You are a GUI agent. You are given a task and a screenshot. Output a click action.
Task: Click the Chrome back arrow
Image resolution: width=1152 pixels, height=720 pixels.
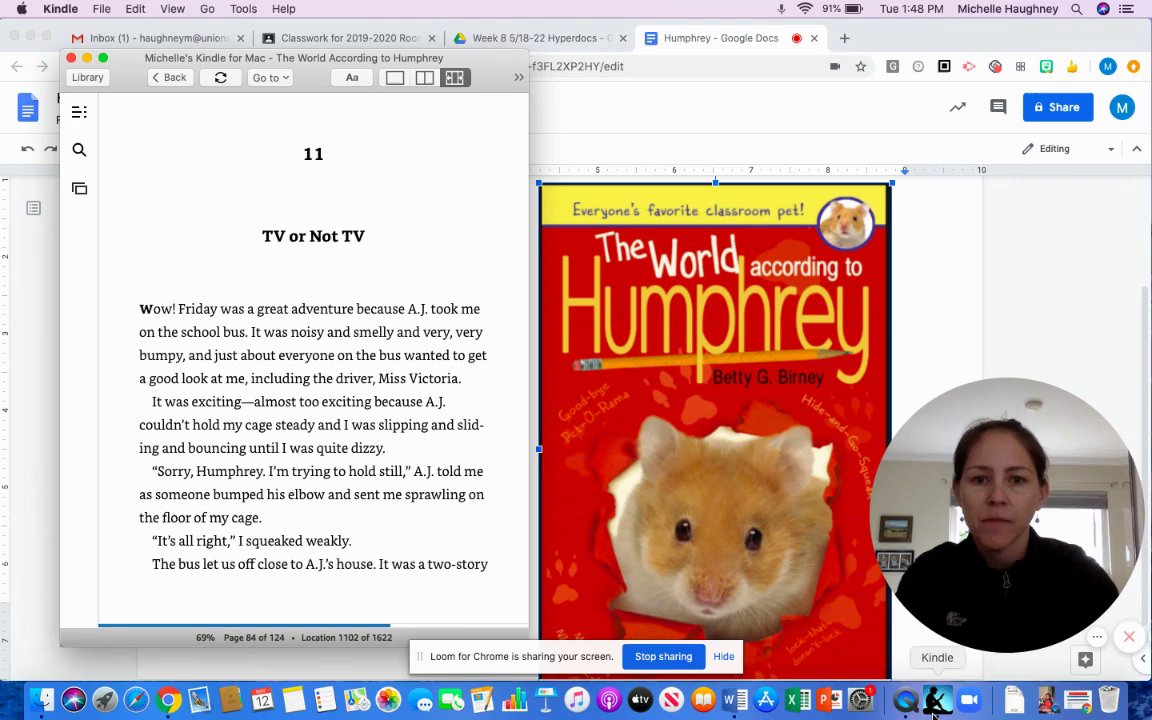(x=17, y=66)
